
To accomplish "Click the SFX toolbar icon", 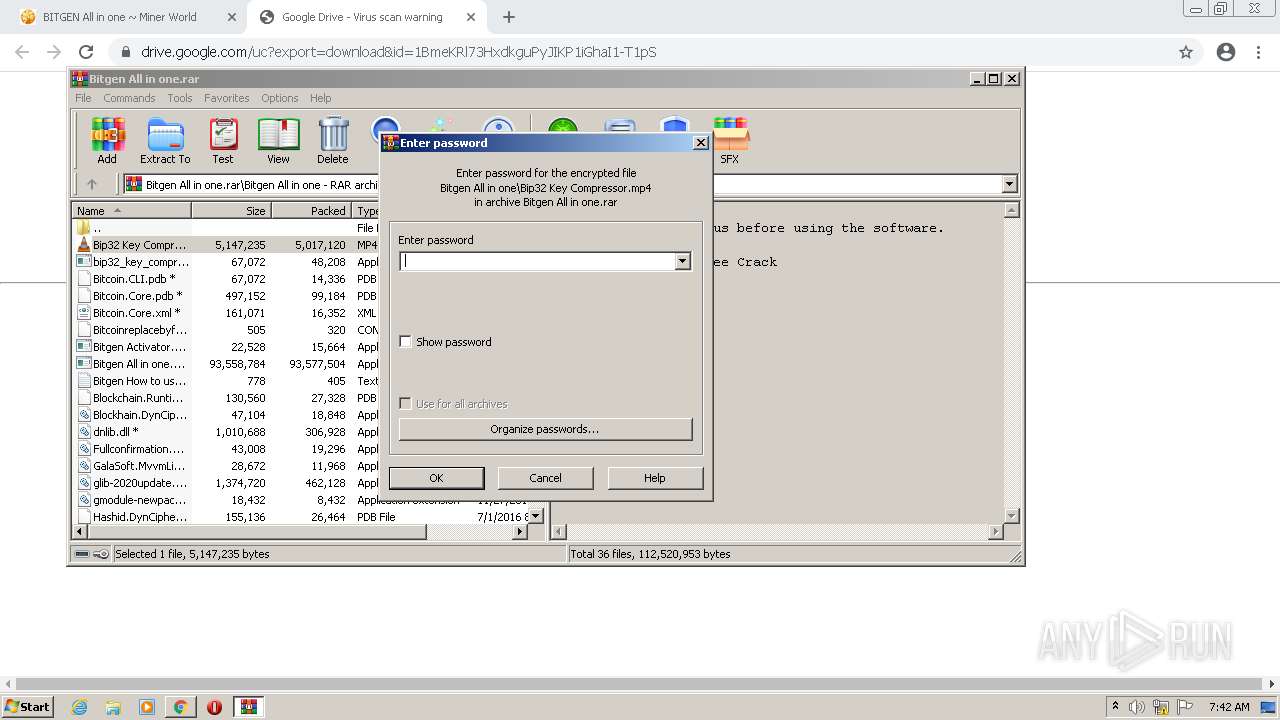I will 730,141.
